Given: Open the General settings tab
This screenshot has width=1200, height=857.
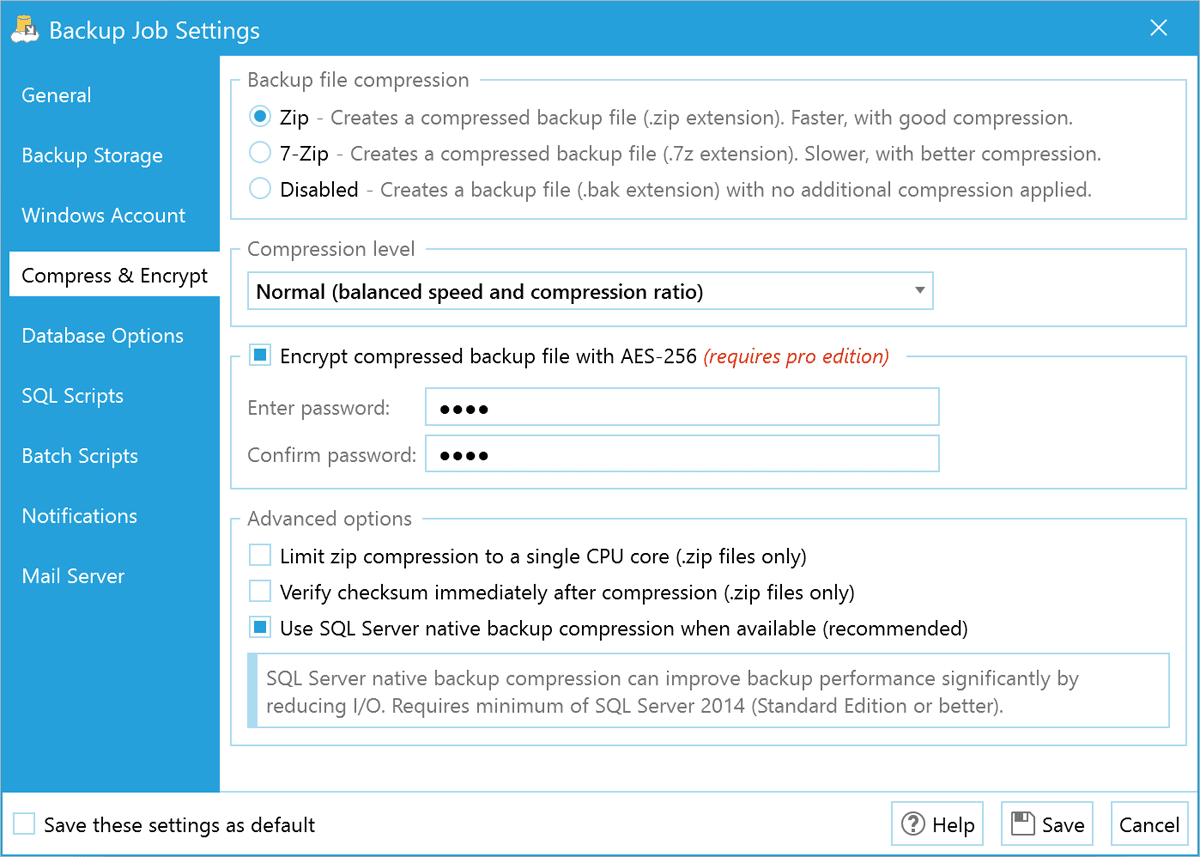Looking at the screenshot, I should (57, 96).
